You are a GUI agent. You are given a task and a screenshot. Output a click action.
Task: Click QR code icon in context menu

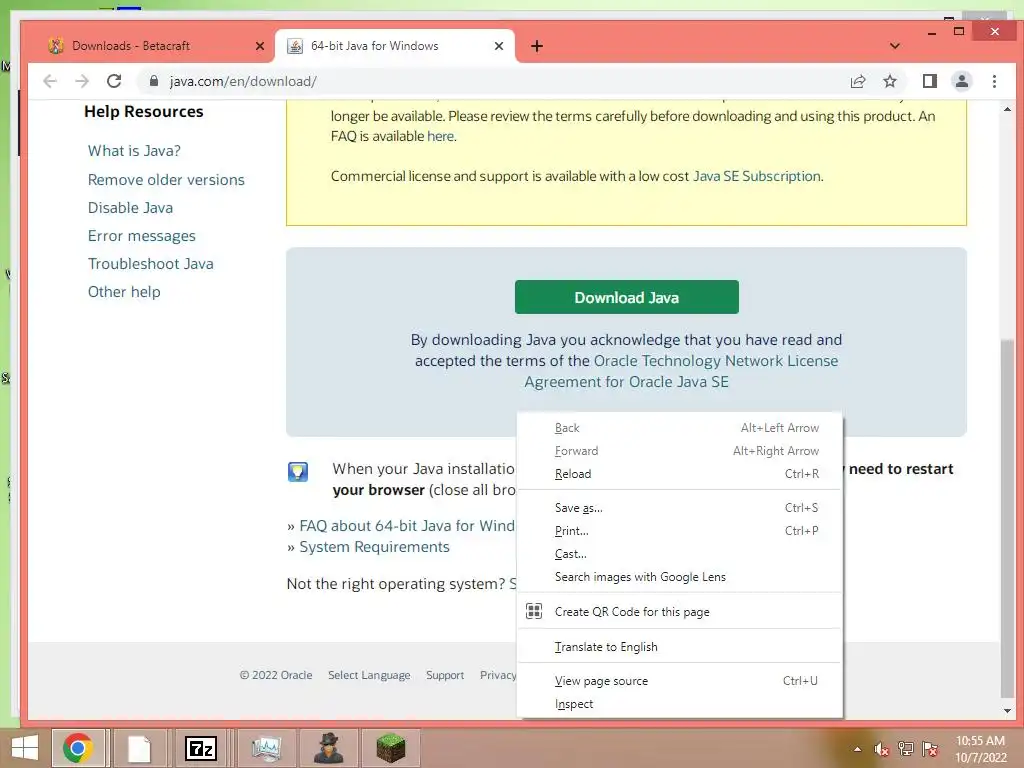534,611
